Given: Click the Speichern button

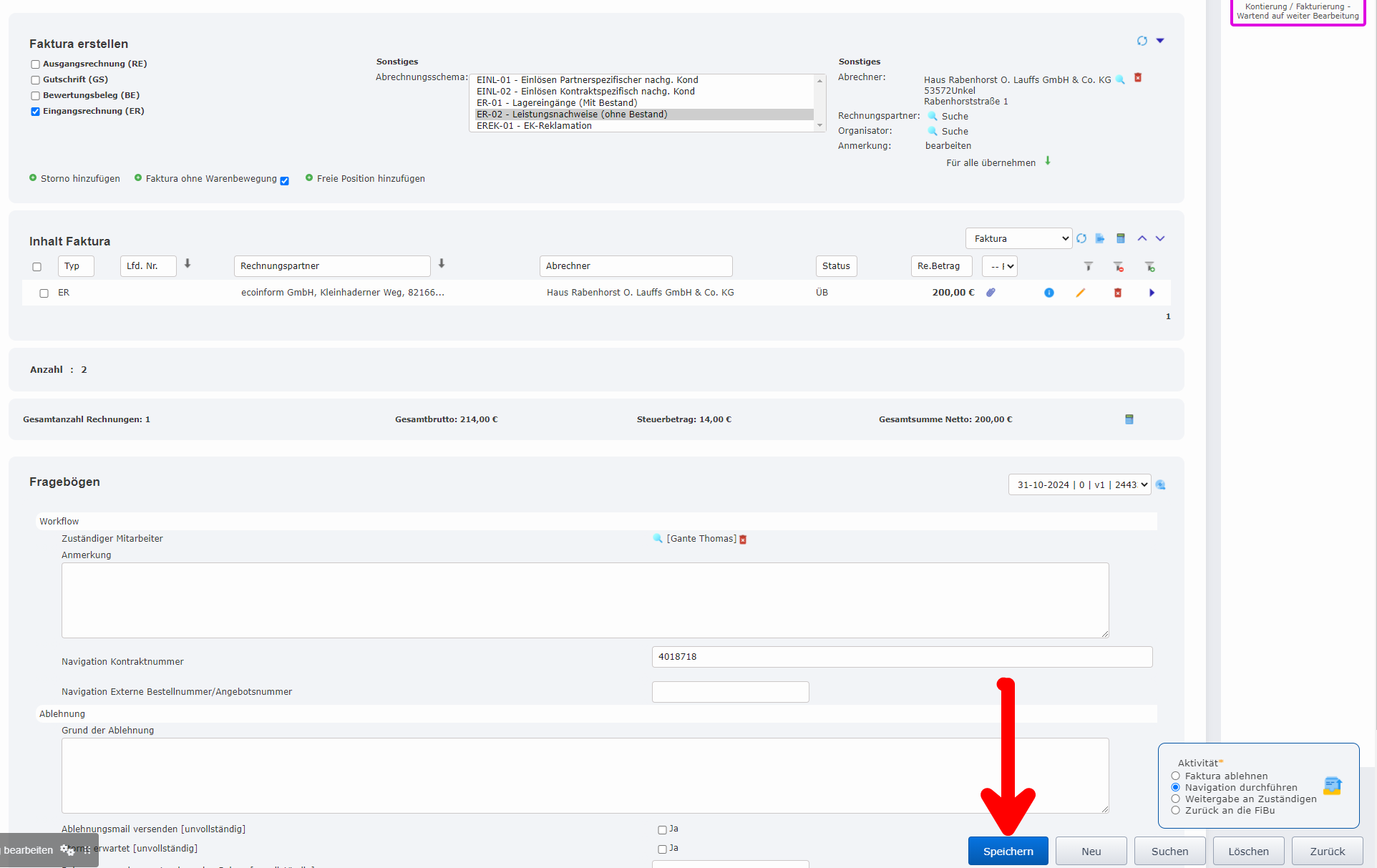Looking at the screenshot, I should point(1008,851).
